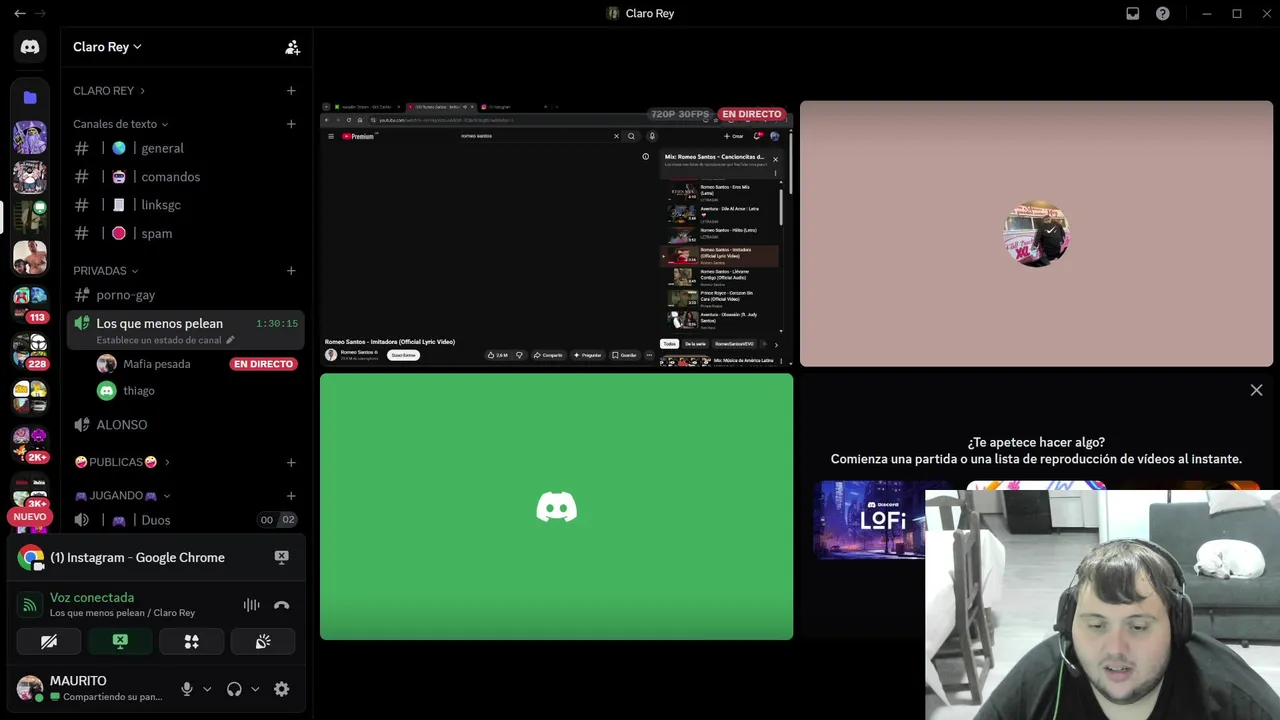The height and width of the screenshot is (720, 1280).
Task: Click the server with 2K+ badge
Action: 30,441
